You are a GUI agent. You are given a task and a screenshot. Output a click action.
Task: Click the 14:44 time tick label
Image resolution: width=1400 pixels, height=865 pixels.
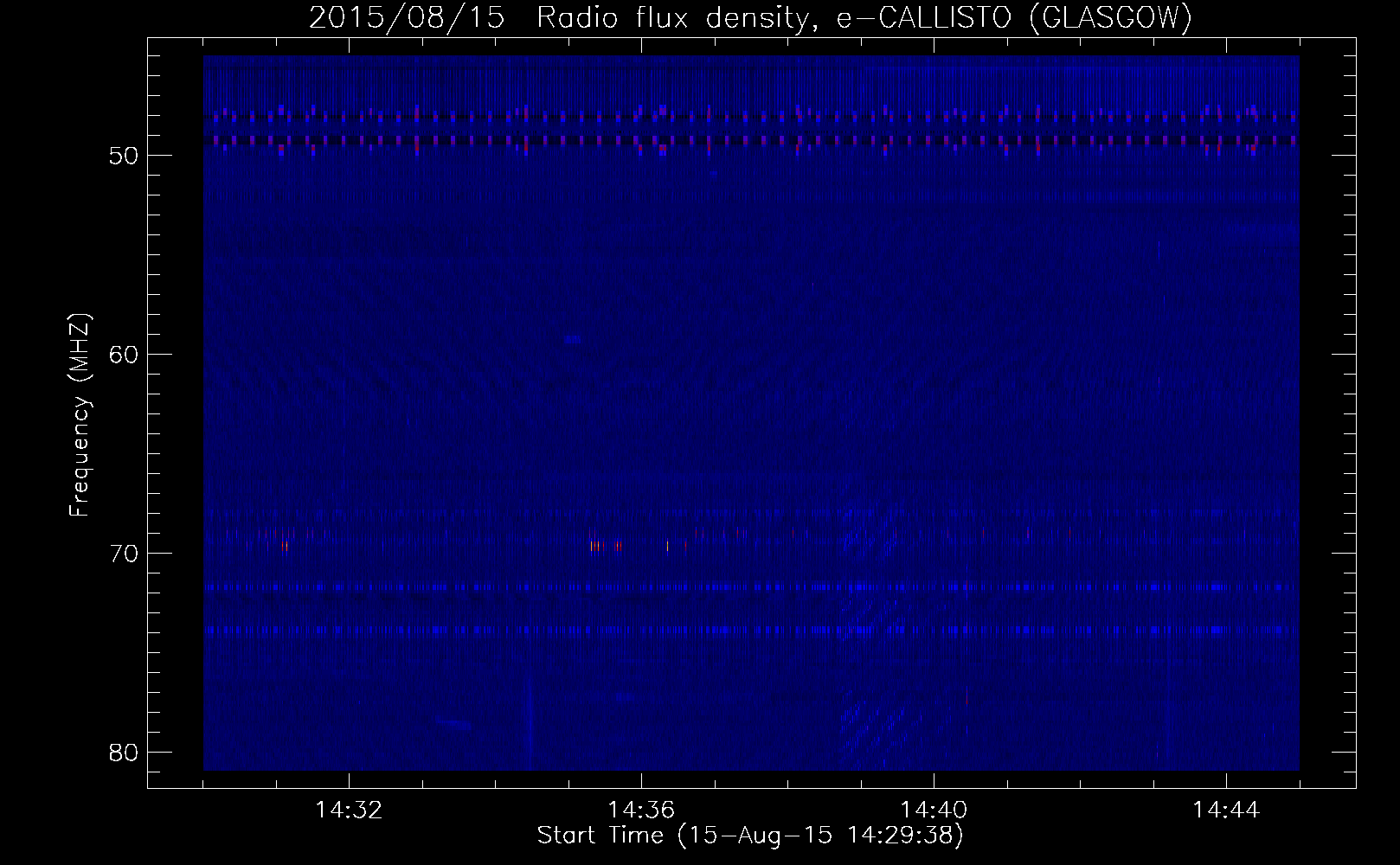click(x=1226, y=811)
